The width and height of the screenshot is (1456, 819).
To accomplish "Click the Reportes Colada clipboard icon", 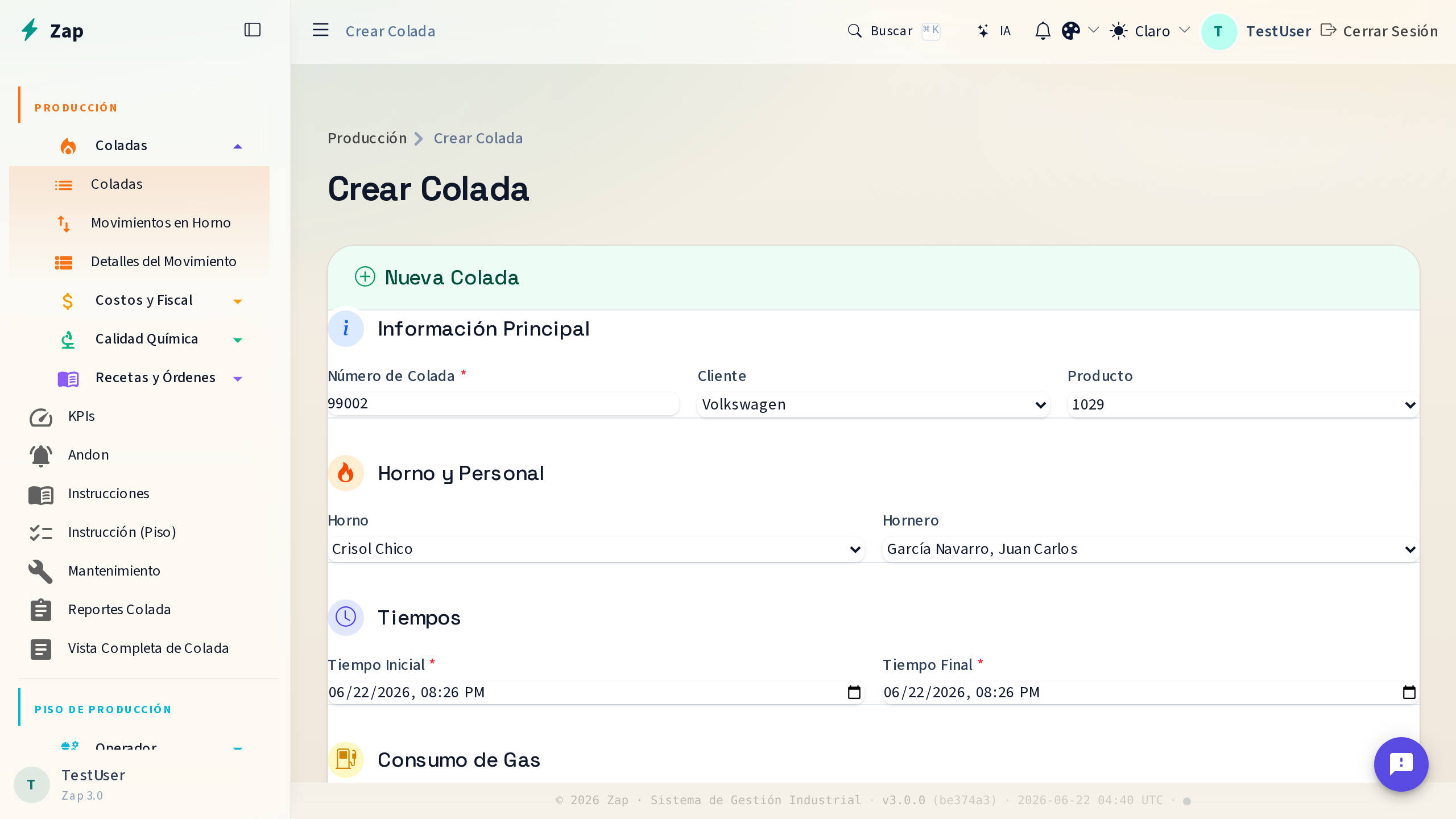I will 41,610.
